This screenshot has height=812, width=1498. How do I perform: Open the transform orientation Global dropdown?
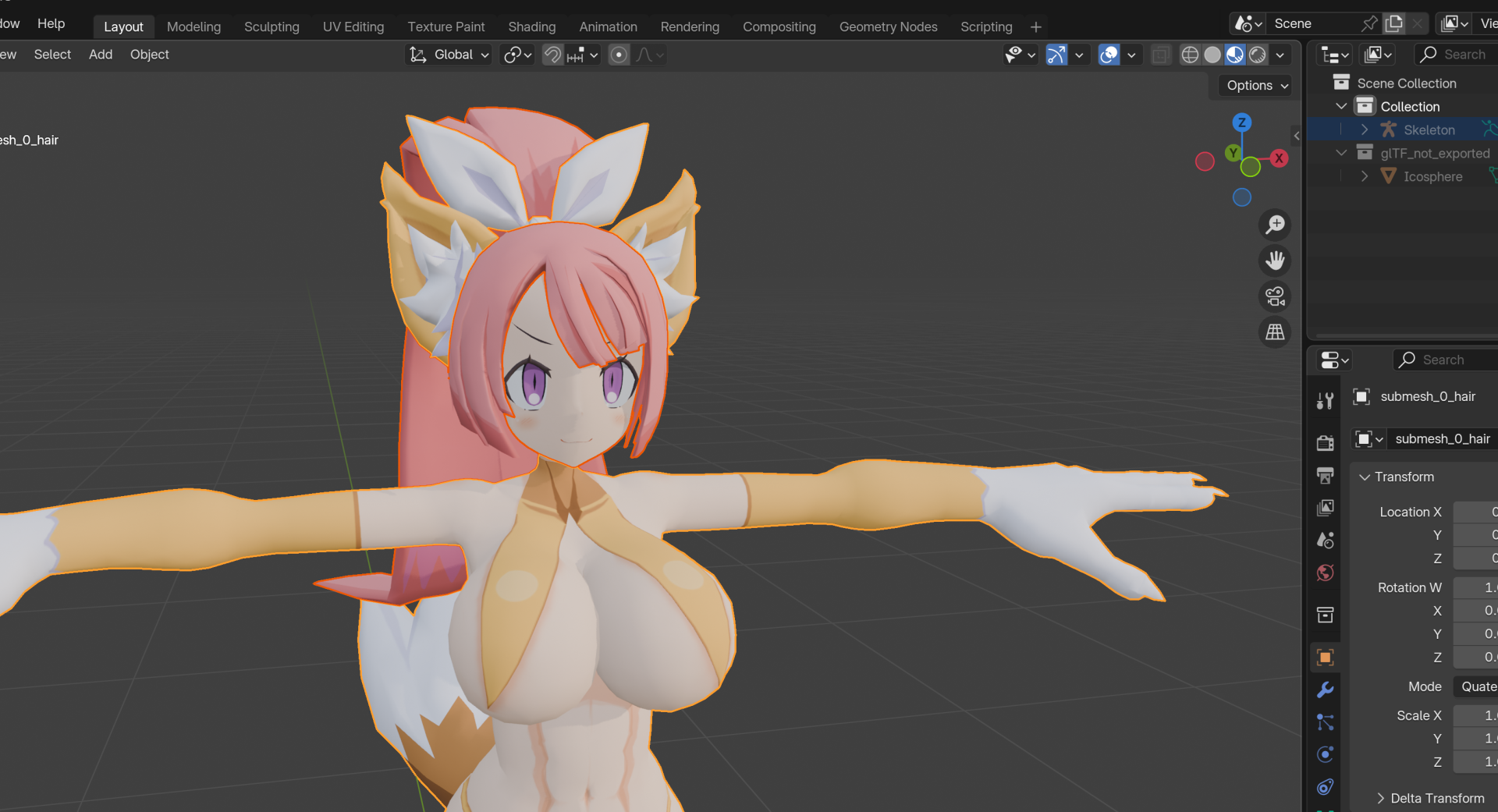click(x=449, y=55)
